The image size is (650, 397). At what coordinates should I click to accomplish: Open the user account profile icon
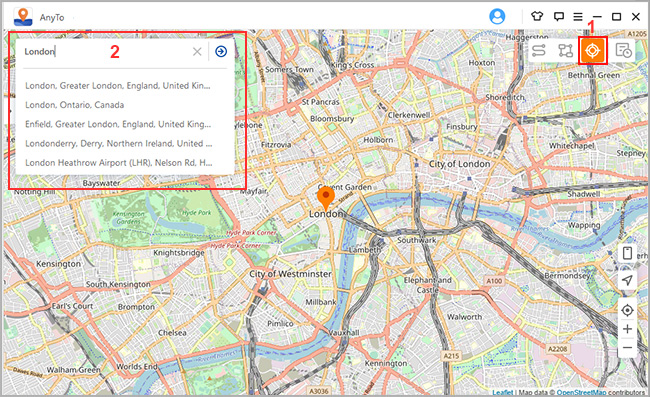(497, 17)
